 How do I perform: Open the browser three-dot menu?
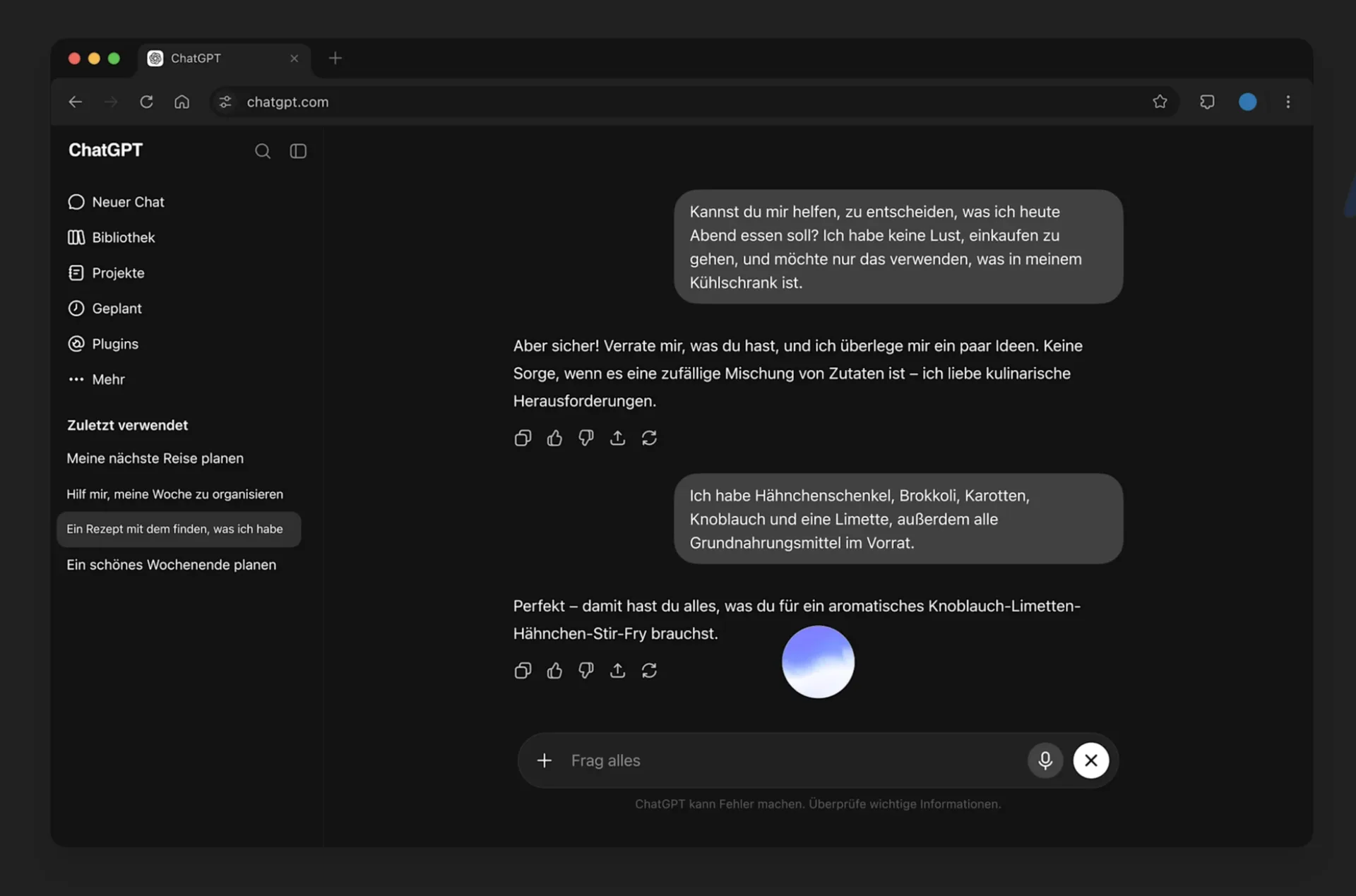[x=1288, y=102]
